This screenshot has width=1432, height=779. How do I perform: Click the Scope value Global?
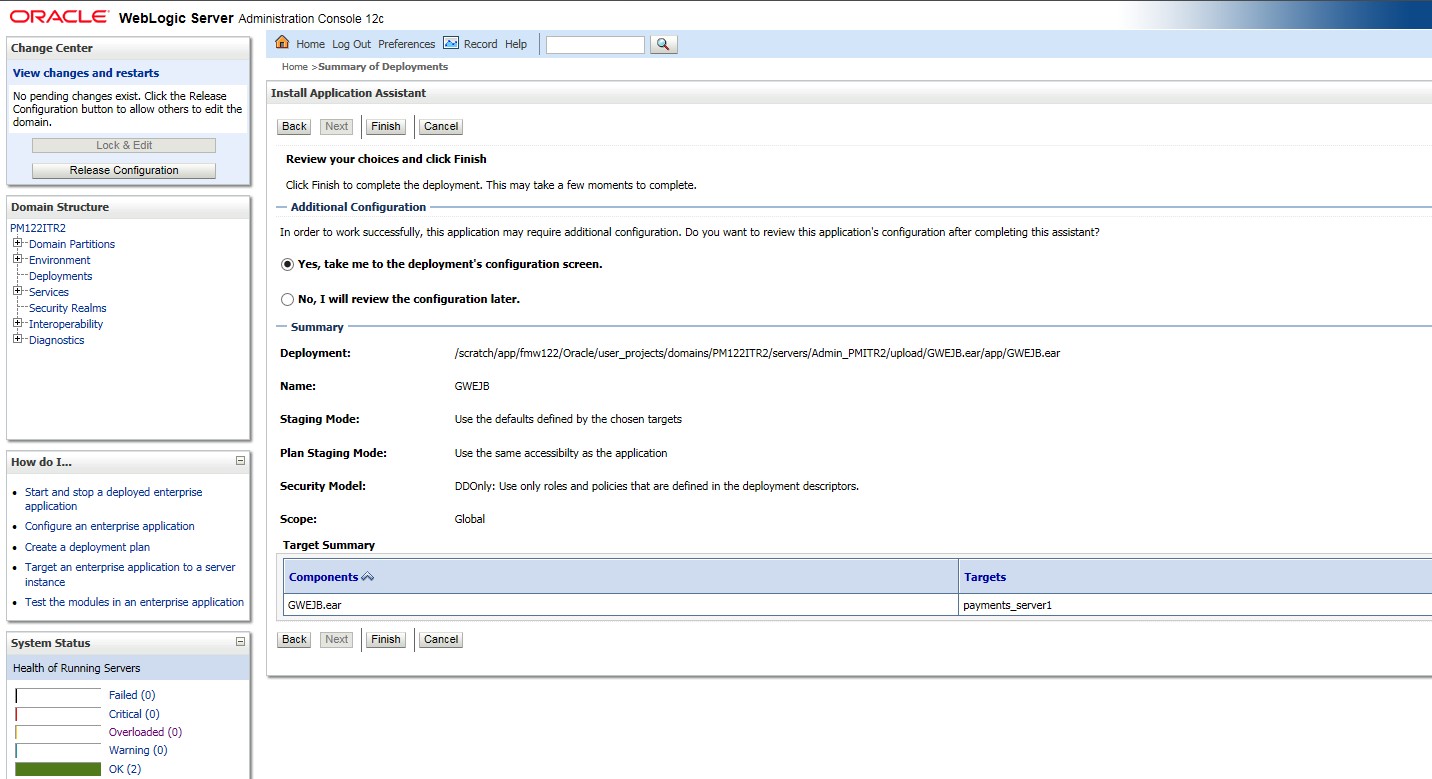coord(470,519)
